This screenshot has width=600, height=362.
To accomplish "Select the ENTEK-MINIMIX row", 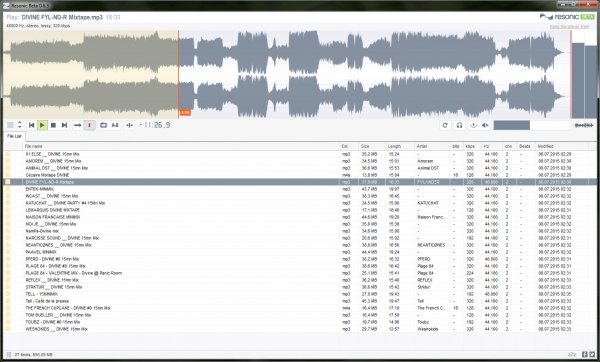I will [300, 189].
